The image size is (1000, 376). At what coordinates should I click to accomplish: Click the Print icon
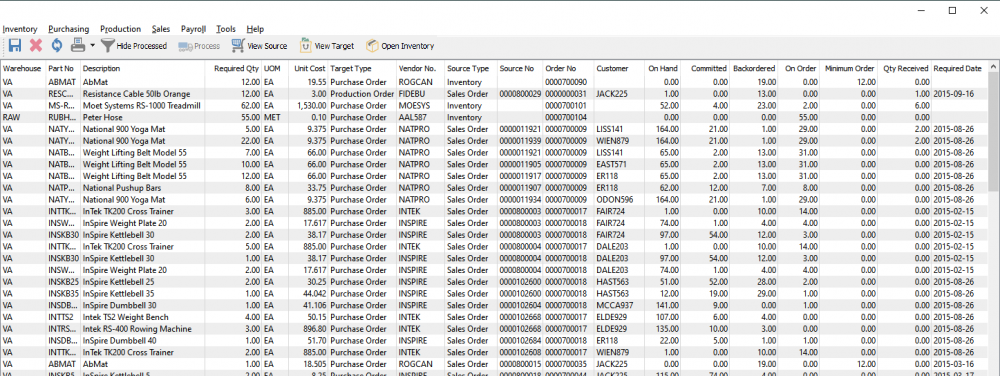(x=78, y=45)
